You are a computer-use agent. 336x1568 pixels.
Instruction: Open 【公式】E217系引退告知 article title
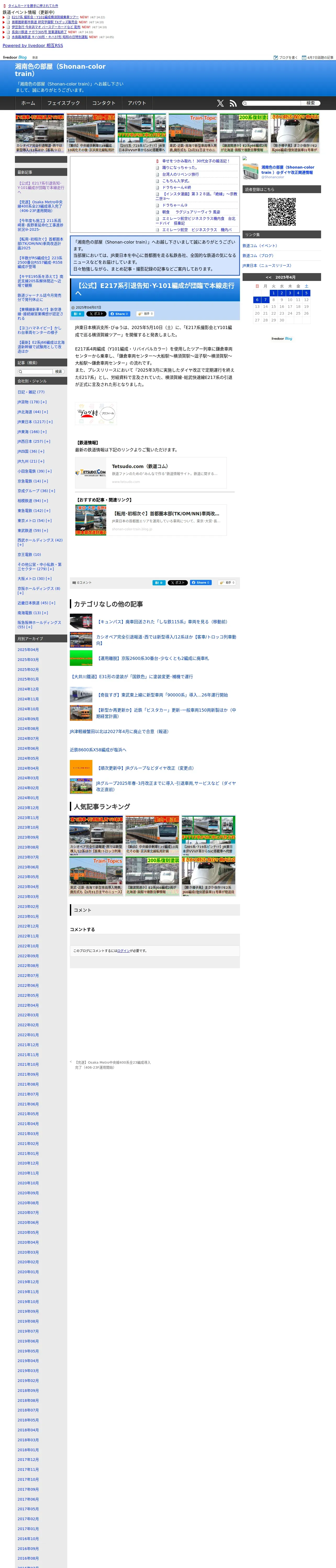click(155, 289)
